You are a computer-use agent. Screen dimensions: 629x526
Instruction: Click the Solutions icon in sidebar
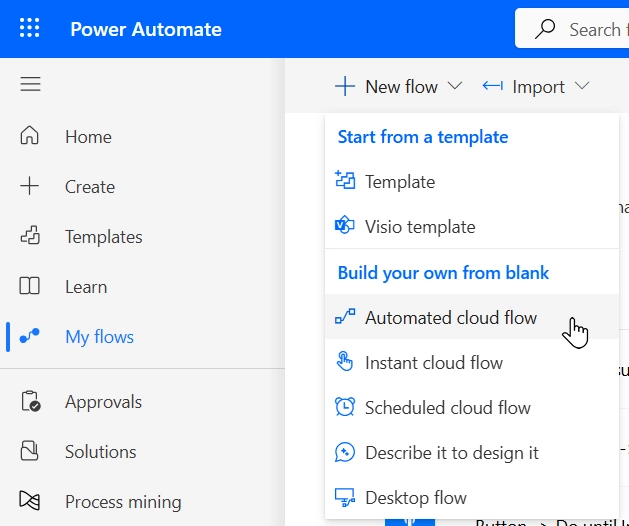point(30,452)
